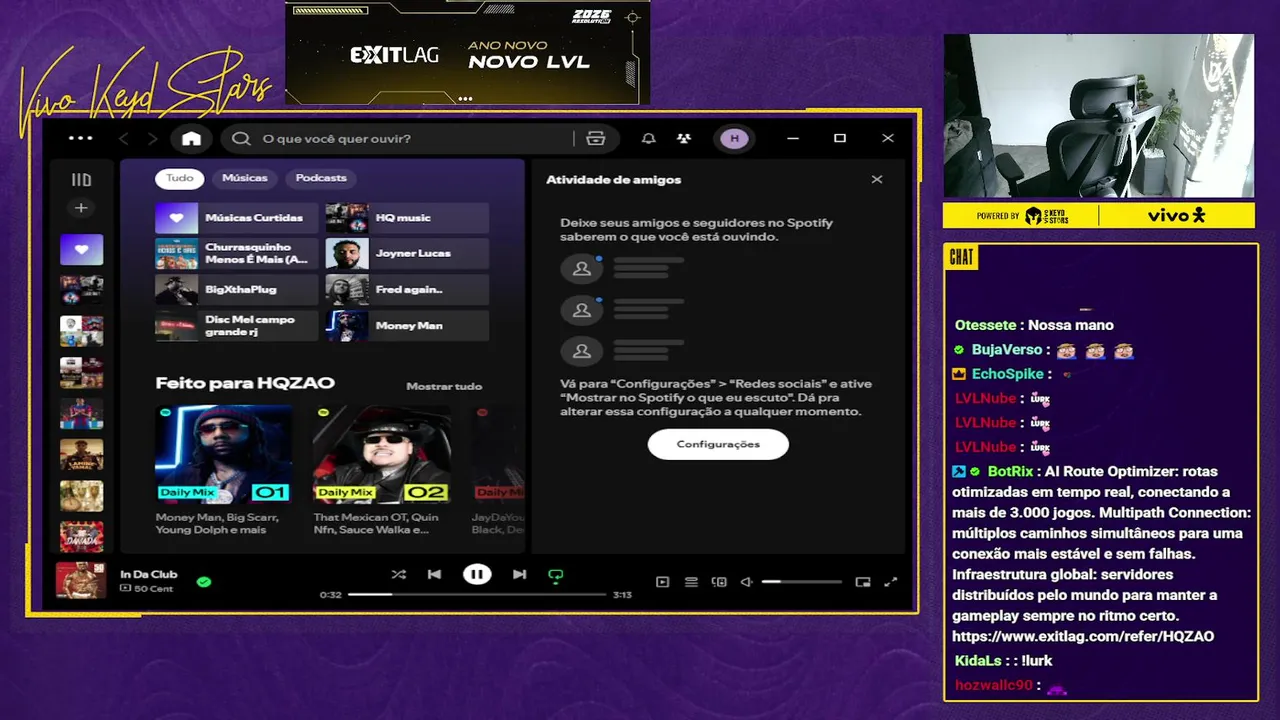Click KidaLs username in chat
This screenshot has height=720, width=1280.
977,661
